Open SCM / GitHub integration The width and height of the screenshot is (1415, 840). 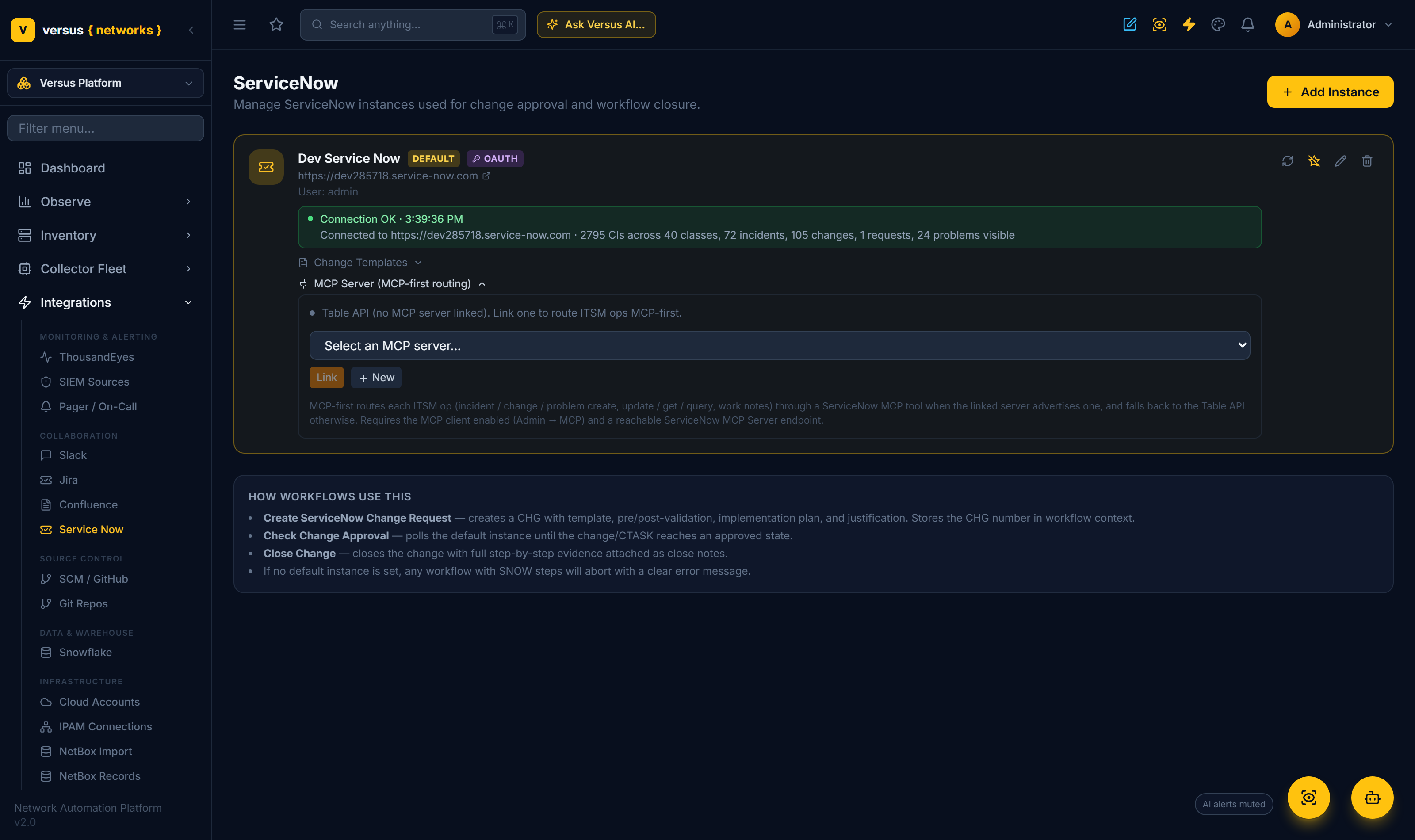(x=93, y=579)
